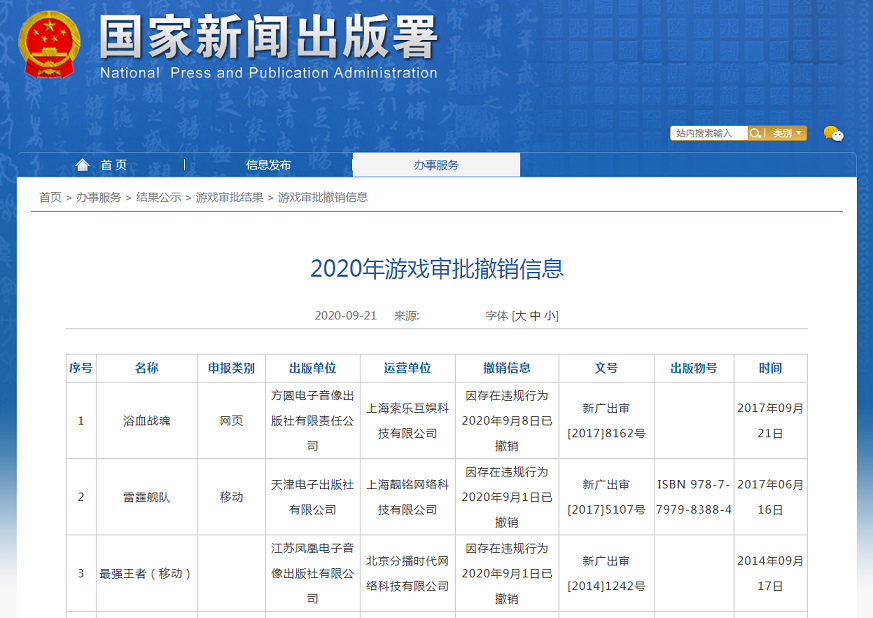The height and width of the screenshot is (618, 873).
Task: Click the 结果公示 breadcrumb link
Action: 159,197
